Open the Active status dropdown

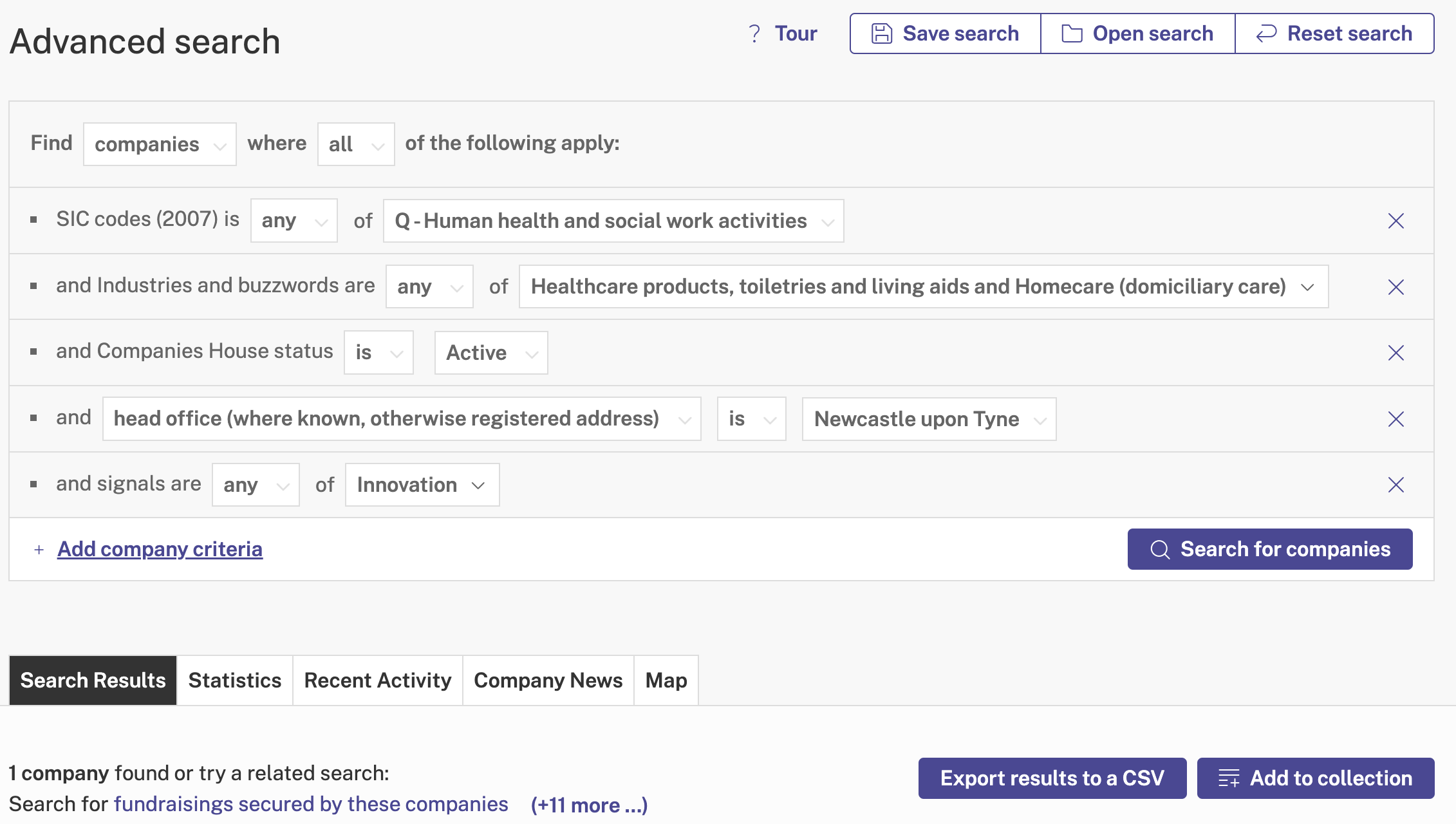point(491,353)
